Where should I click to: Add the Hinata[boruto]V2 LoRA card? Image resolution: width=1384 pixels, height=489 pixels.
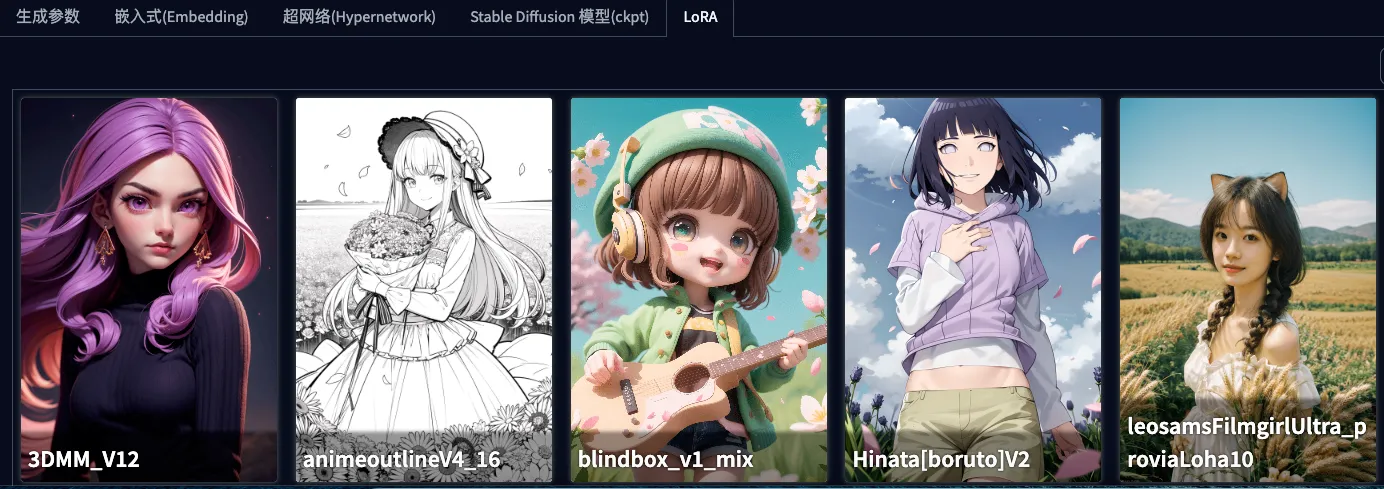[973, 290]
